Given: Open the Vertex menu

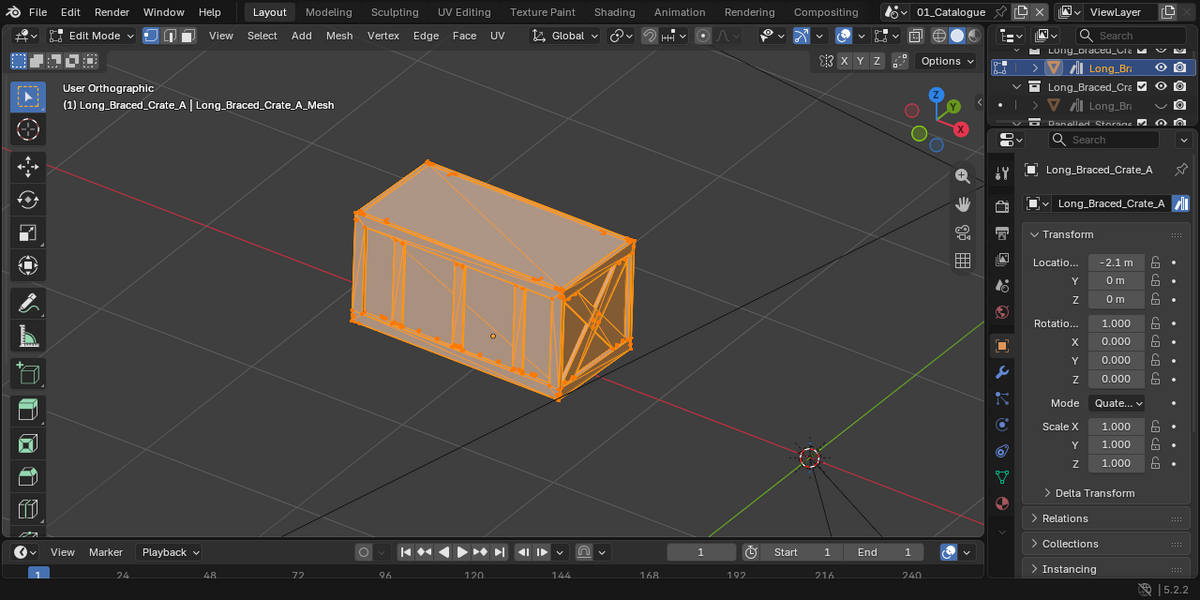Looking at the screenshot, I should (x=383, y=35).
